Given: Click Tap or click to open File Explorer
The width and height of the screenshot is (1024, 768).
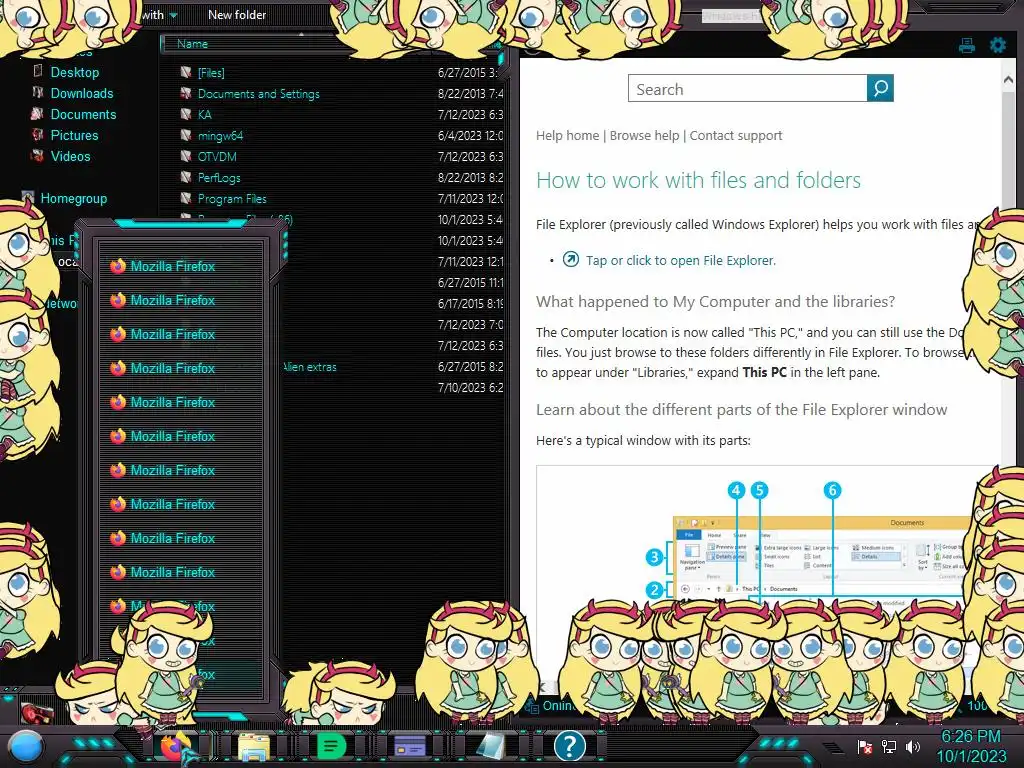Looking at the screenshot, I should click(680, 260).
